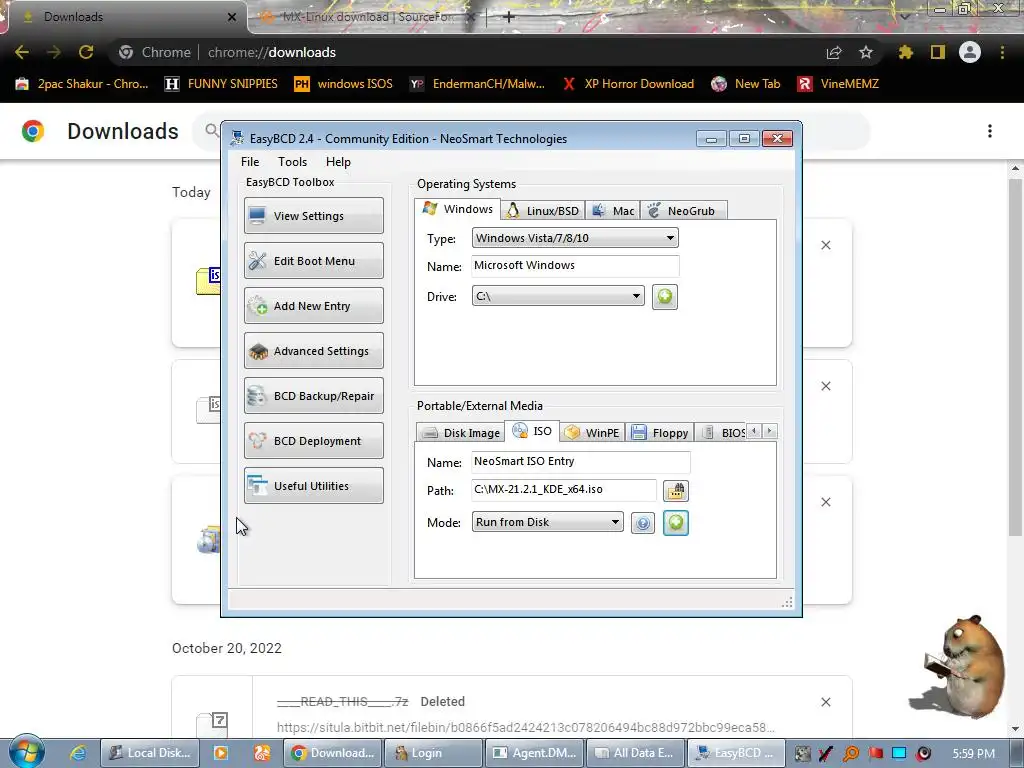Open Edit Boot Menu
1024x768 pixels.
(x=313, y=261)
